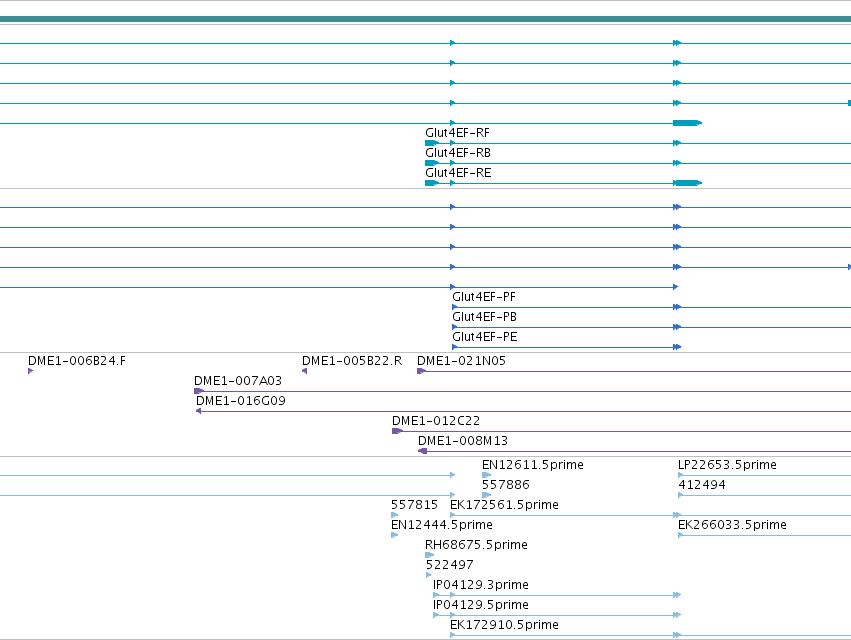Select the IP04129.5prime EST label
Viewport: 851px width, 640px height.
pos(480,605)
